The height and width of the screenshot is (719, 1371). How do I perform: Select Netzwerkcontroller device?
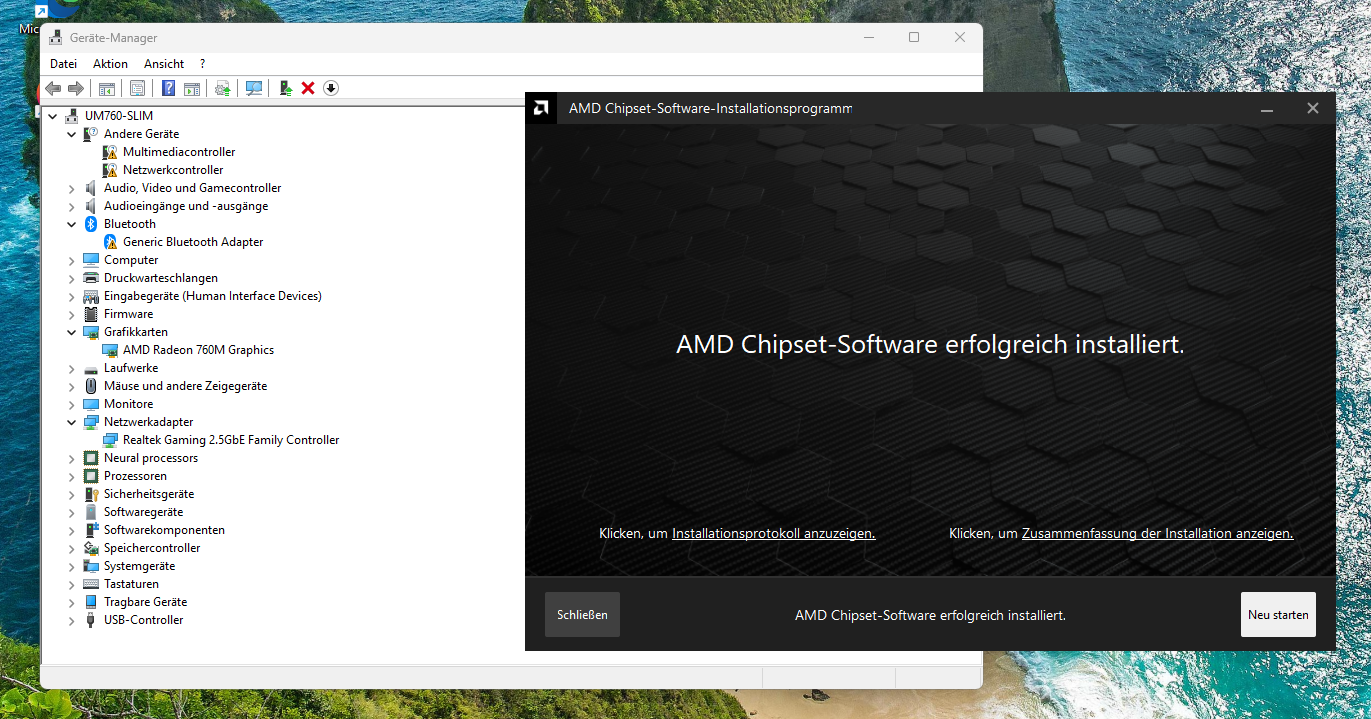point(173,170)
